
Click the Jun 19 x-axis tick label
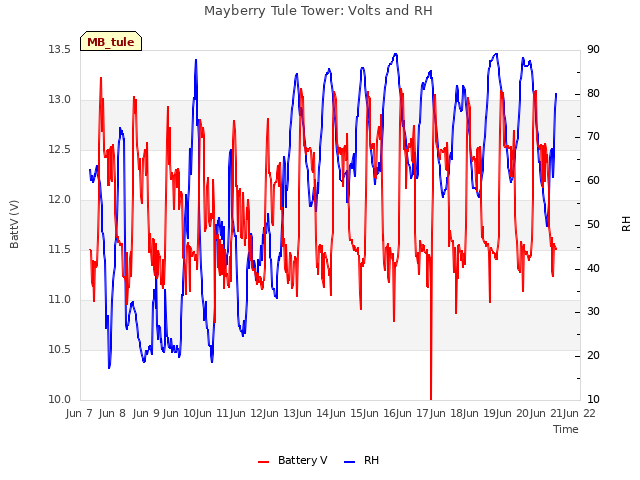pos(478,413)
